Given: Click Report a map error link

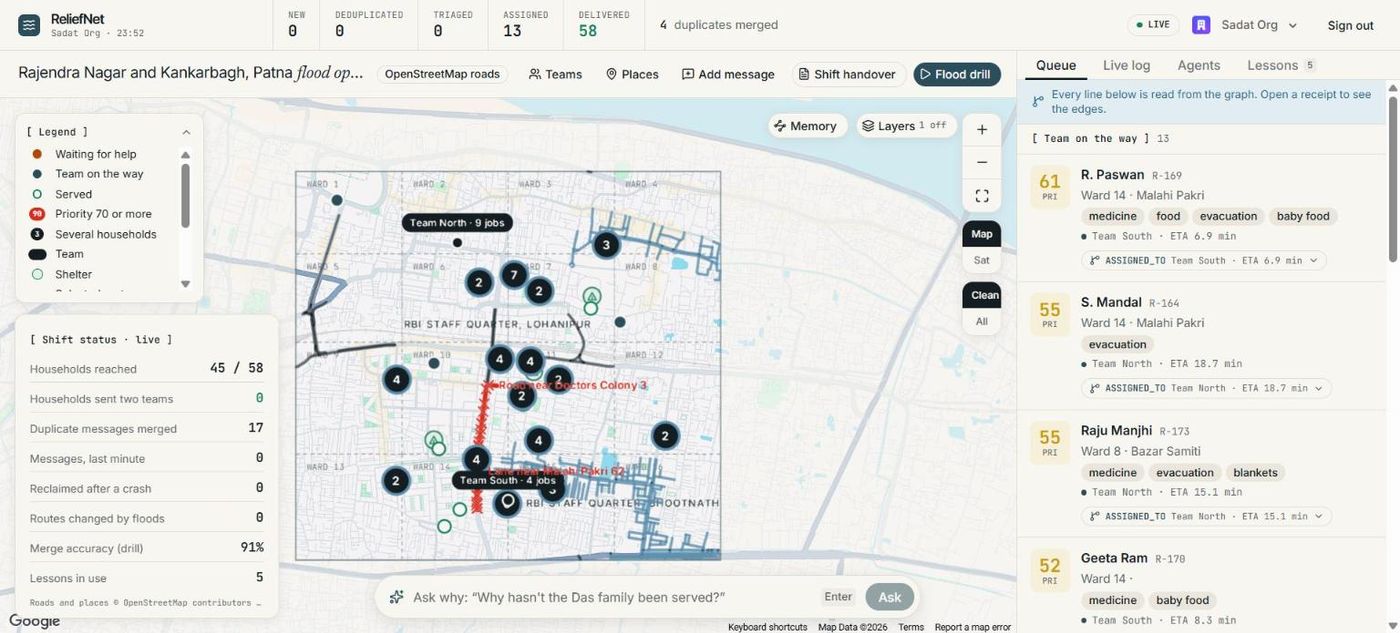Looking at the screenshot, I should (973, 627).
